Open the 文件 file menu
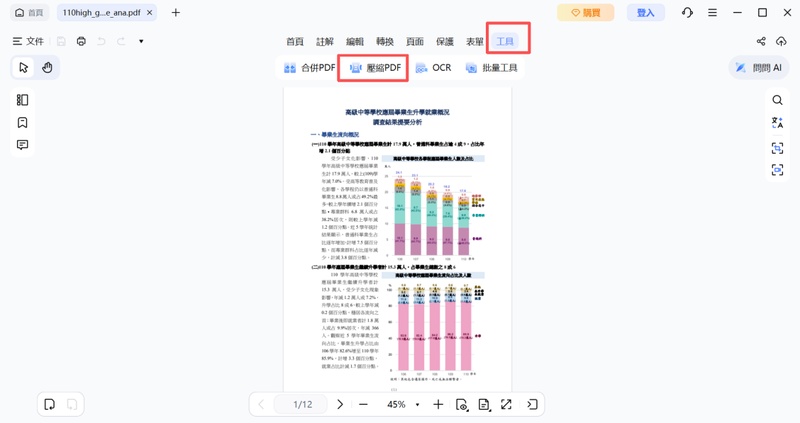 29,41
